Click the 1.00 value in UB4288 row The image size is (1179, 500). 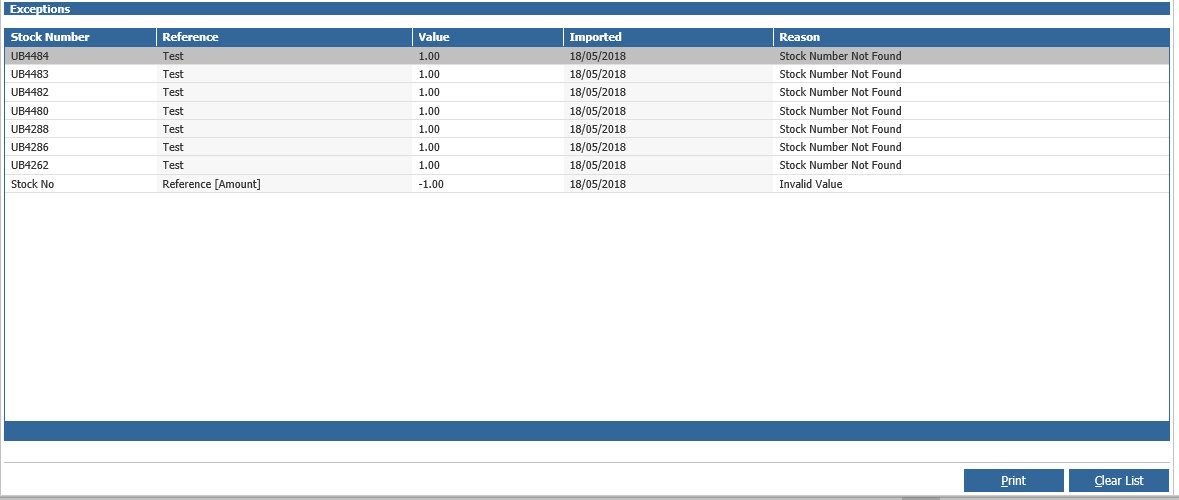click(429, 129)
